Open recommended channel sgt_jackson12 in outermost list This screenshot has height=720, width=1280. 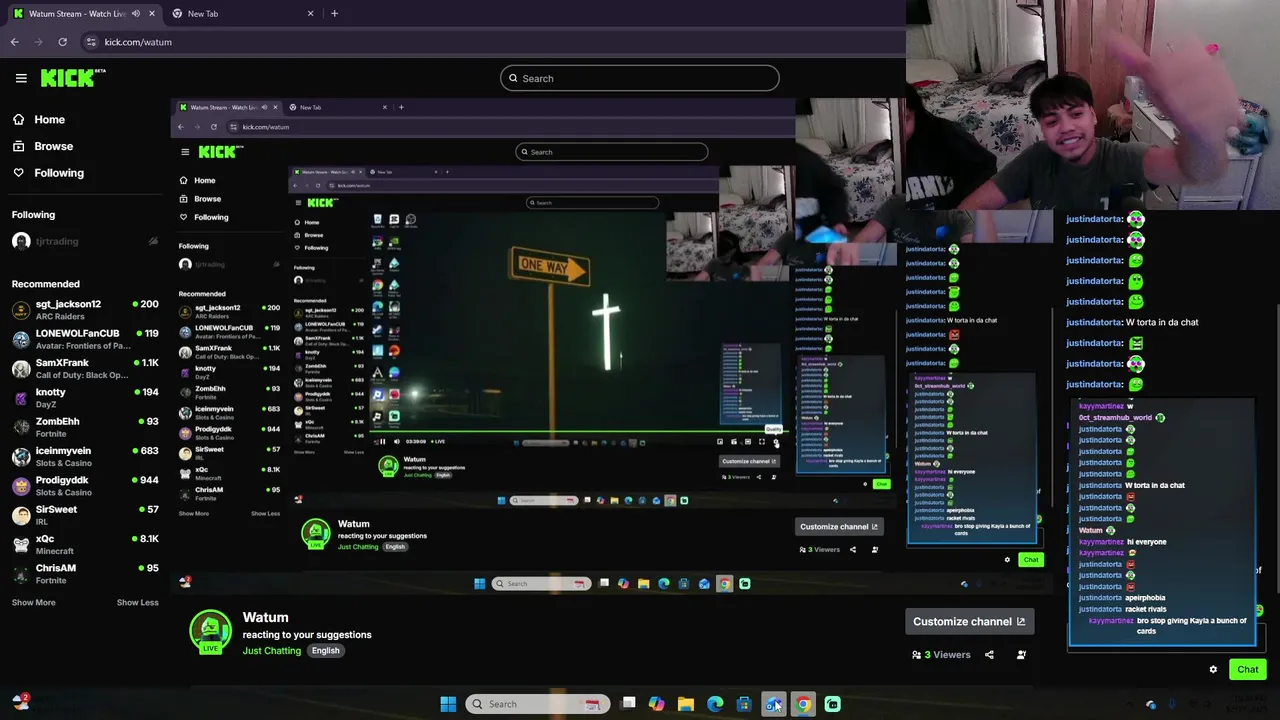pos(85,310)
